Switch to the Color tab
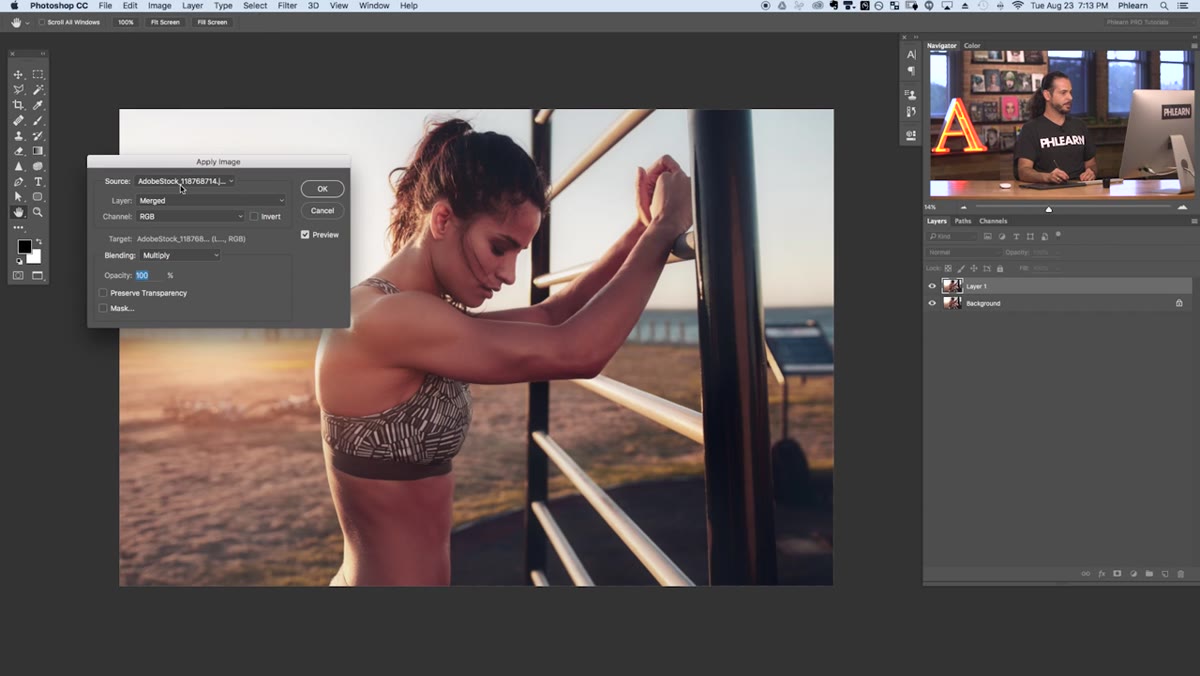Image resolution: width=1200 pixels, height=676 pixels. pos(972,46)
